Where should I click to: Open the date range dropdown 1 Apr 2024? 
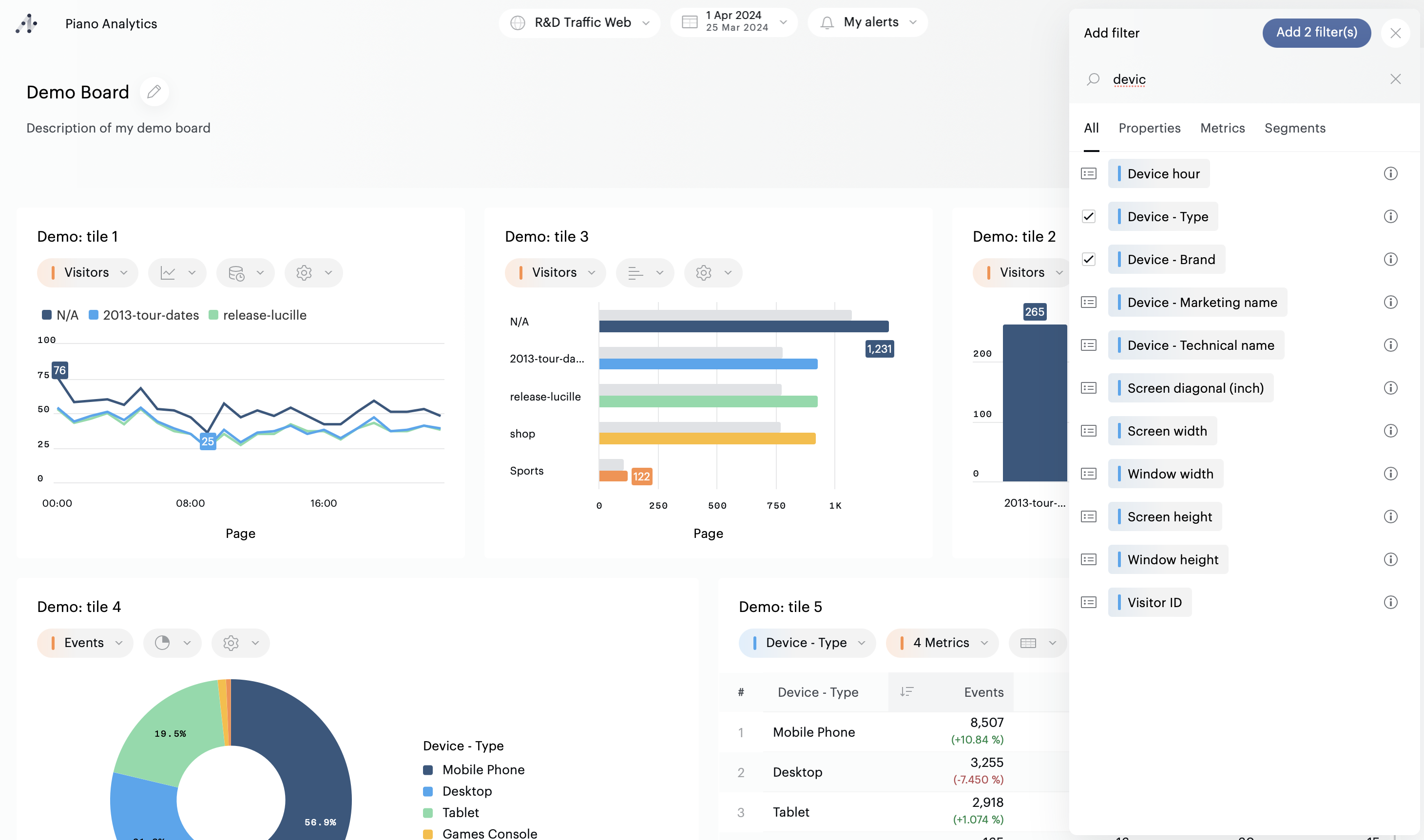734,22
